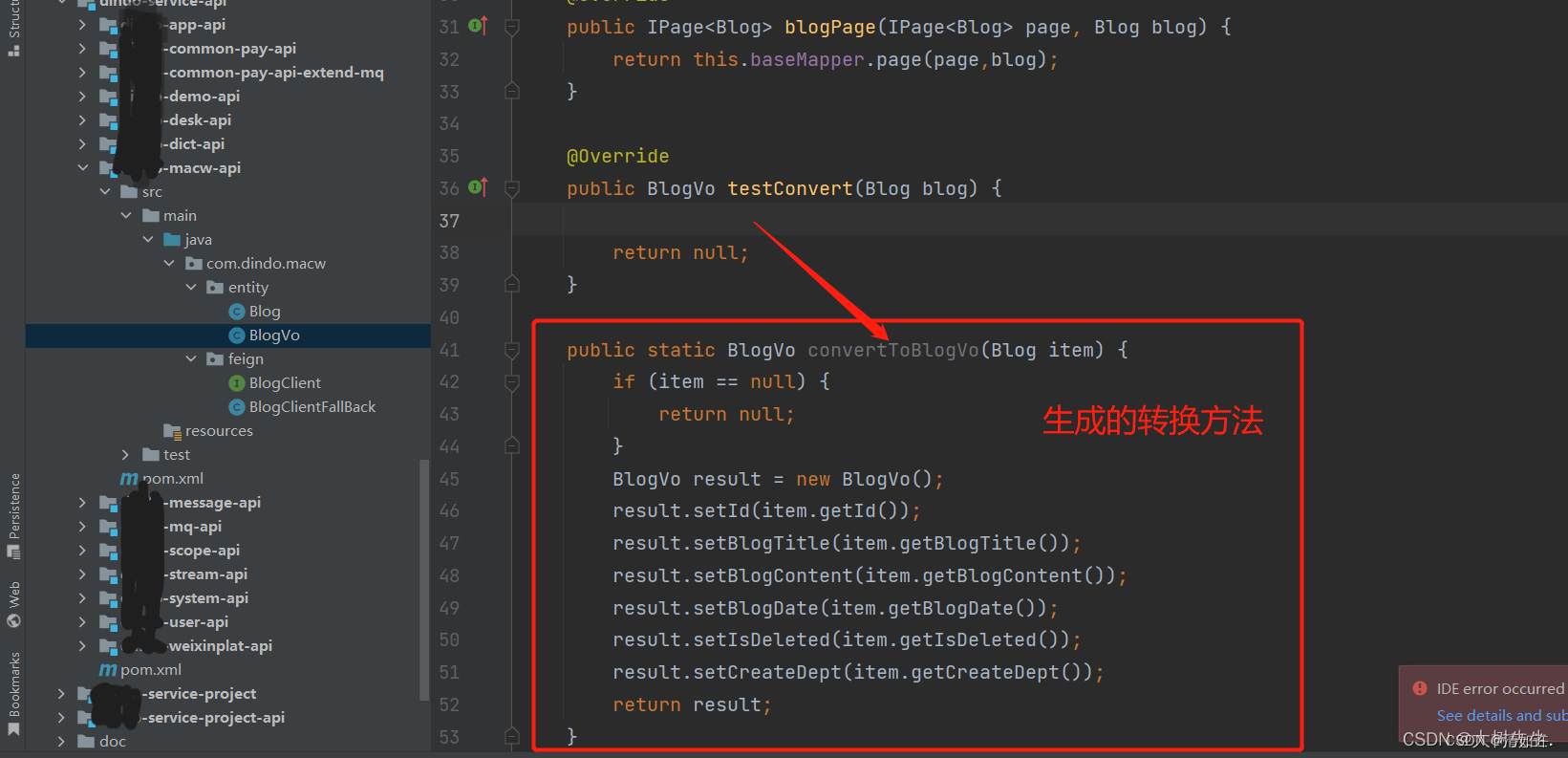The image size is (1568, 758).
Task: Click fold end marker on line 53
Action: (x=512, y=736)
